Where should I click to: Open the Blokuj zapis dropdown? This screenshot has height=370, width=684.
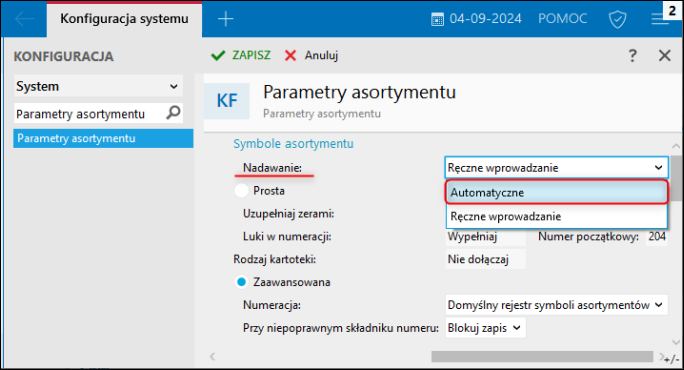coord(485,328)
